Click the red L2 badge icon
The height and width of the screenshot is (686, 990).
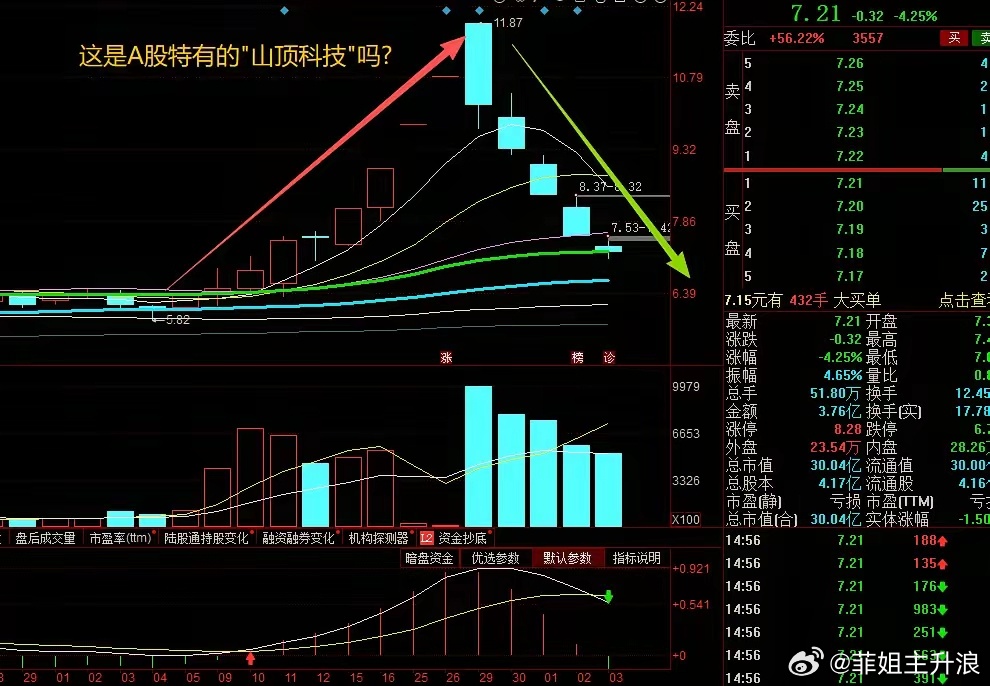click(x=427, y=538)
